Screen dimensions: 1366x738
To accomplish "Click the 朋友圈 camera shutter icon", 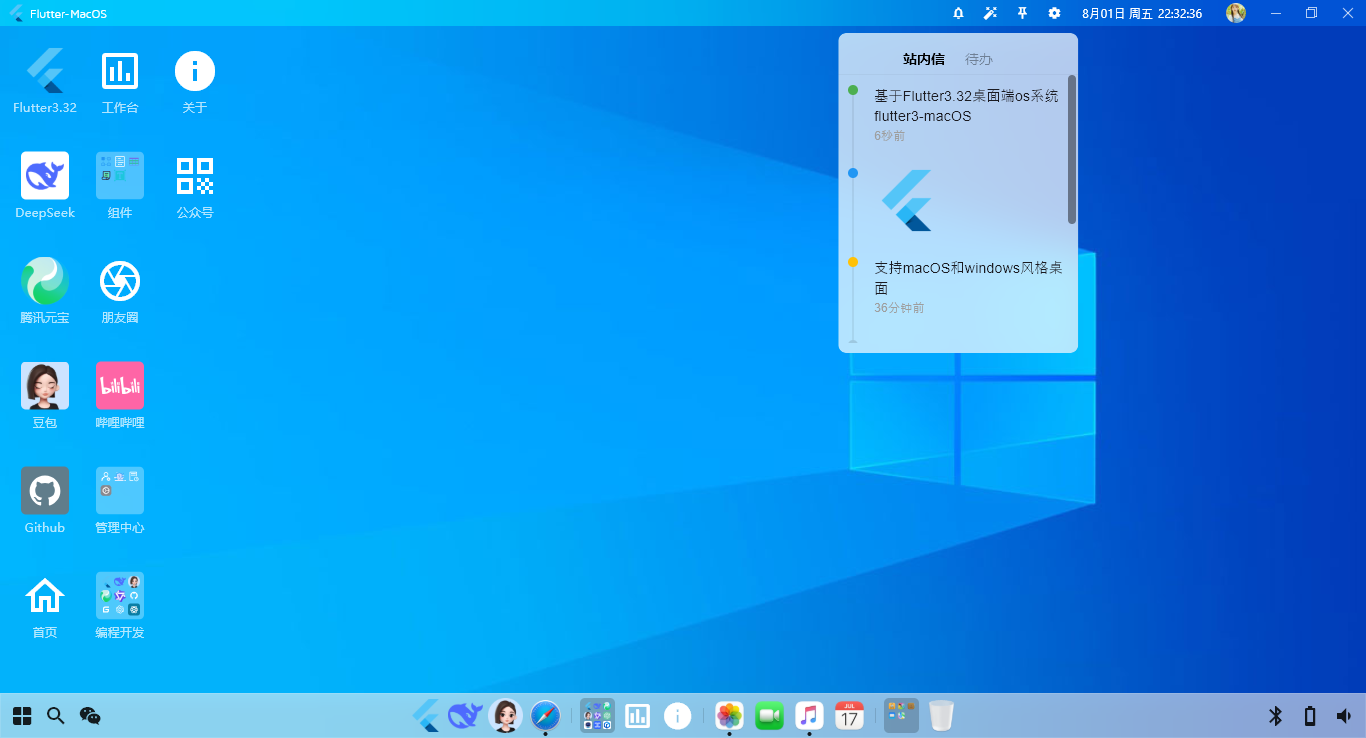I will (x=120, y=281).
